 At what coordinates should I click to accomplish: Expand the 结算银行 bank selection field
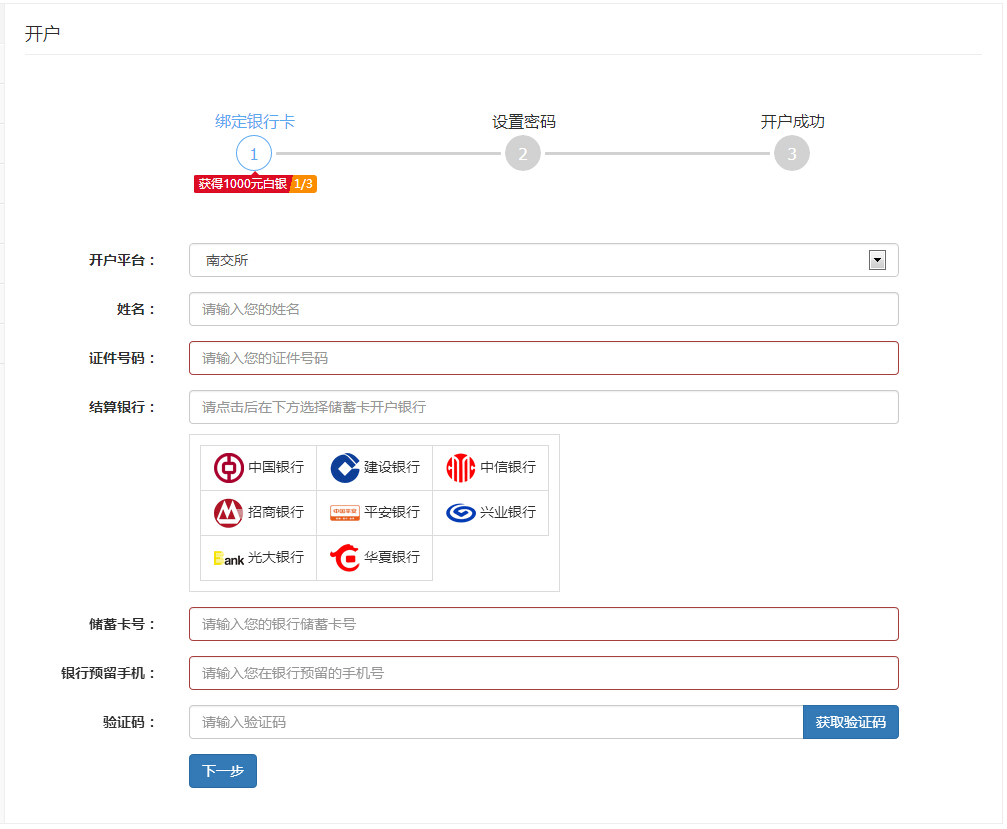(543, 407)
